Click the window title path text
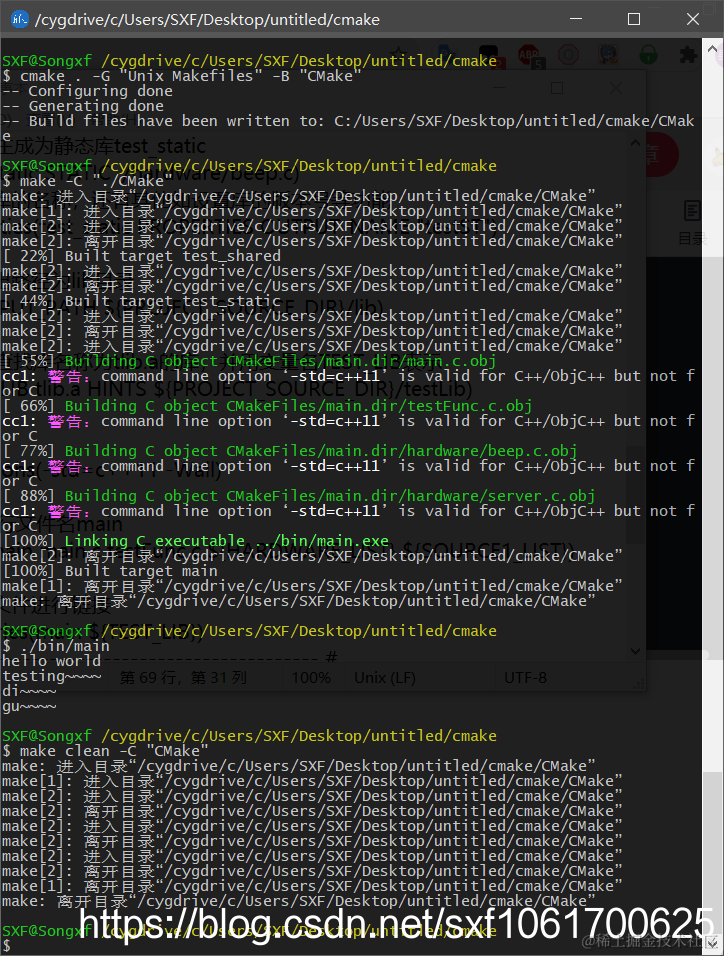The width and height of the screenshot is (724, 956). (207, 20)
